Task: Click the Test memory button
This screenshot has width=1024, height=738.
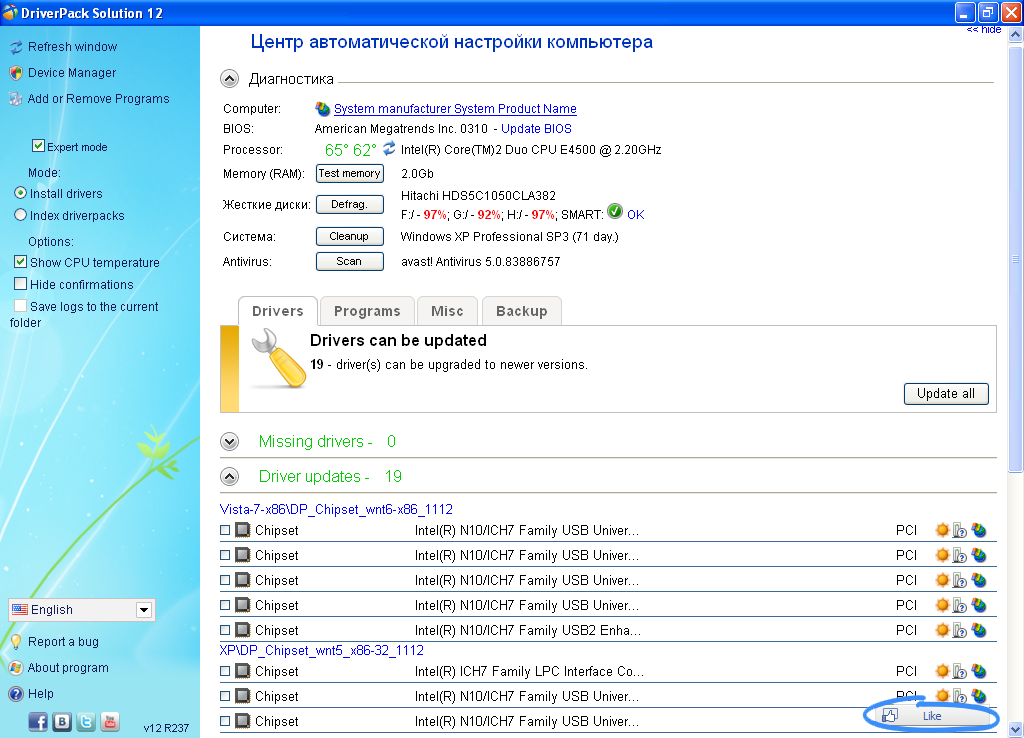Action: (x=349, y=173)
